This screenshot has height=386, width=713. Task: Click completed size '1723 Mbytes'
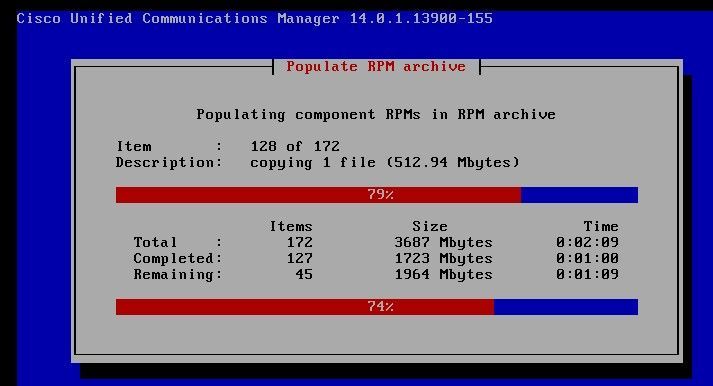tap(443, 259)
